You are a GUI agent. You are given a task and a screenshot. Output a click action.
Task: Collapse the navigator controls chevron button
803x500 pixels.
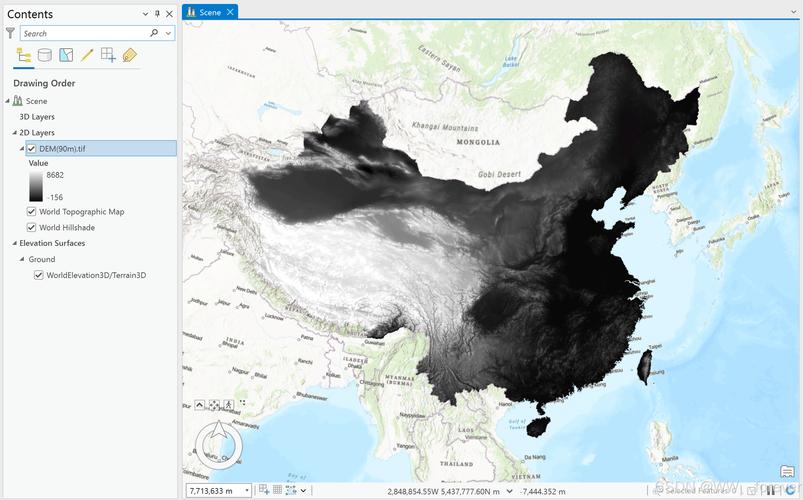pyautogui.click(x=200, y=405)
